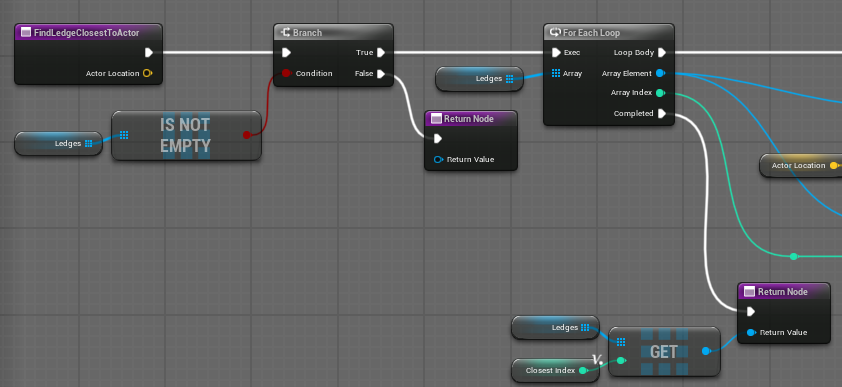
Task: Click the Loop Body execution pin
Action: (662, 53)
